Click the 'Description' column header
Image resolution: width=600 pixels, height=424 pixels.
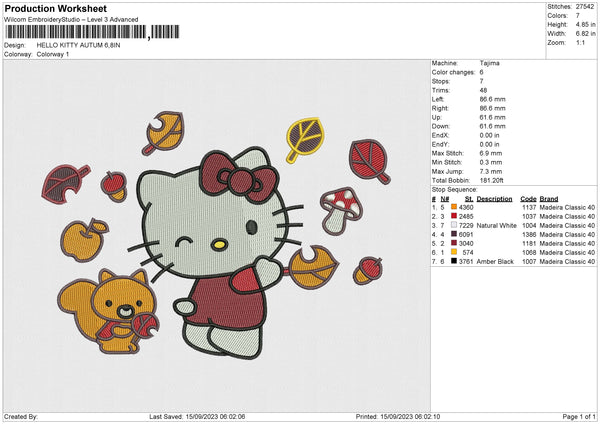[x=494, y=199]
